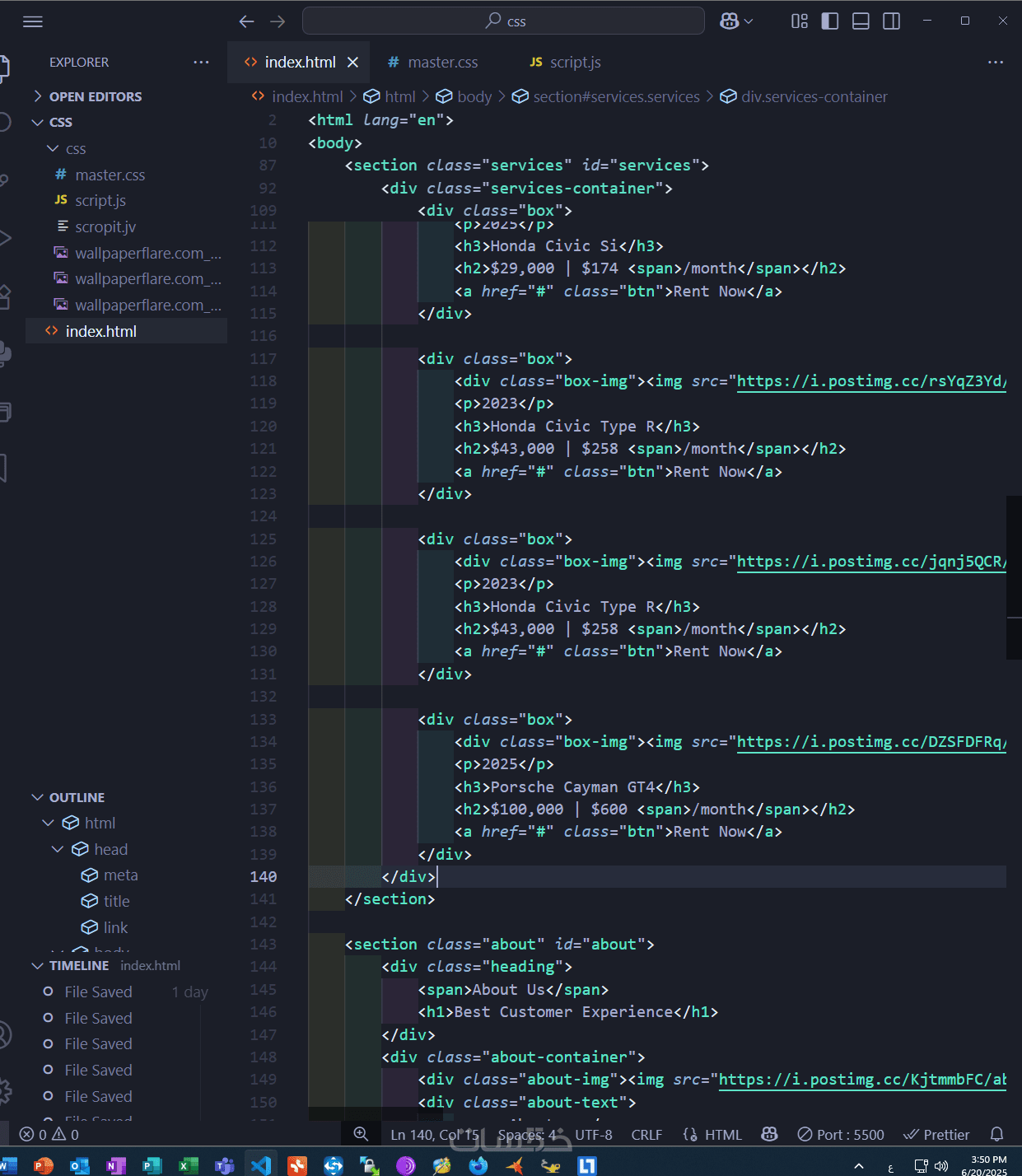Open OneNote from the taskbar
This screenshot has height=1176, width=1022.
pyautogui.click(x=116, y=1165)
